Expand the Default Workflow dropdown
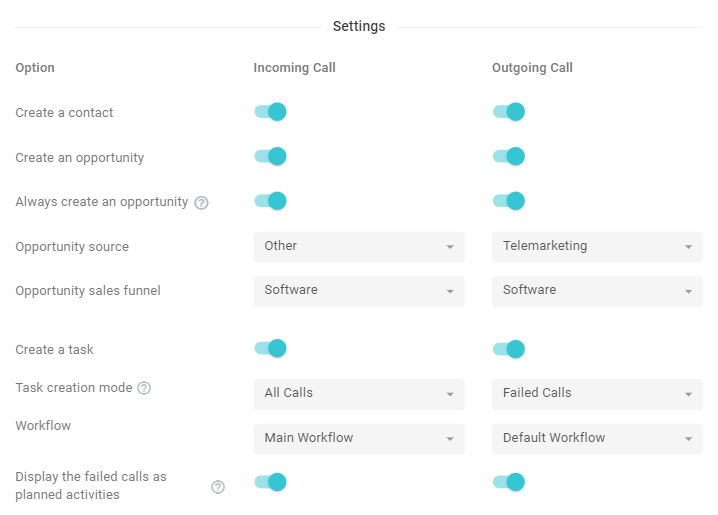Screen dimensions: 718x515 click(597, 439)
